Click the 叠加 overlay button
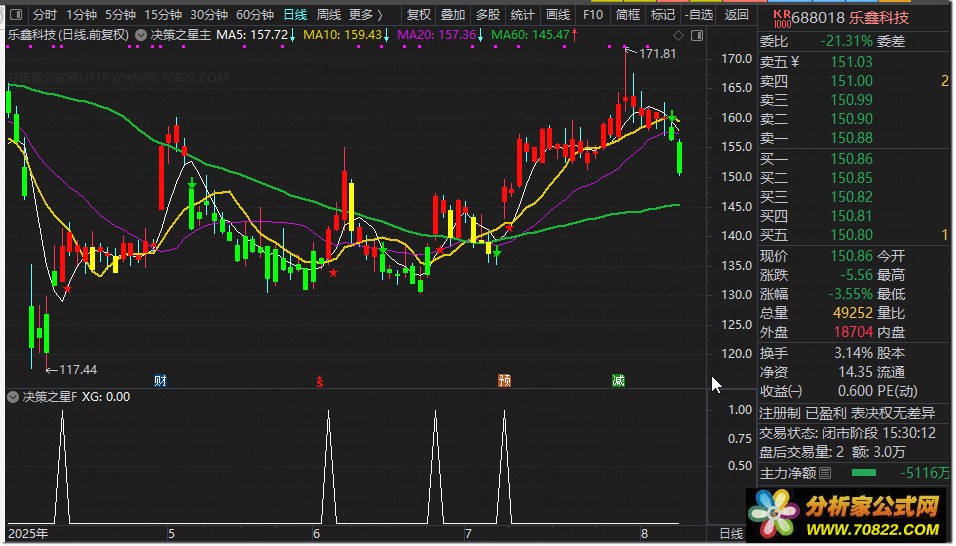 tap(453, 14)
